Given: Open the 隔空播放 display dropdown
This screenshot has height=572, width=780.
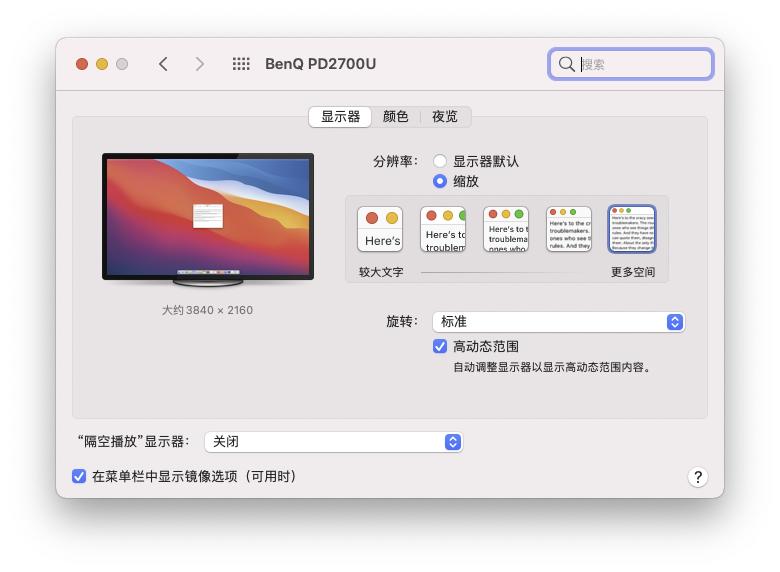Looking at the screenshot, I should (334, 442).
